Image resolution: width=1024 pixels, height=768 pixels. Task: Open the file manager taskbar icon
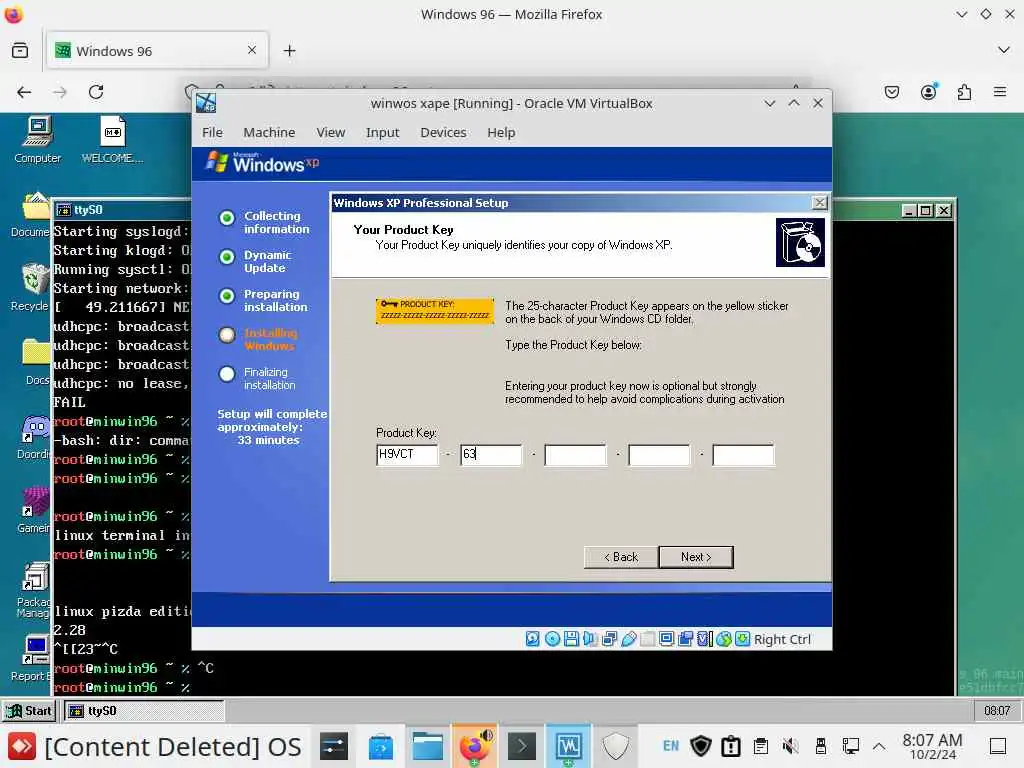(x=428, y=746)
